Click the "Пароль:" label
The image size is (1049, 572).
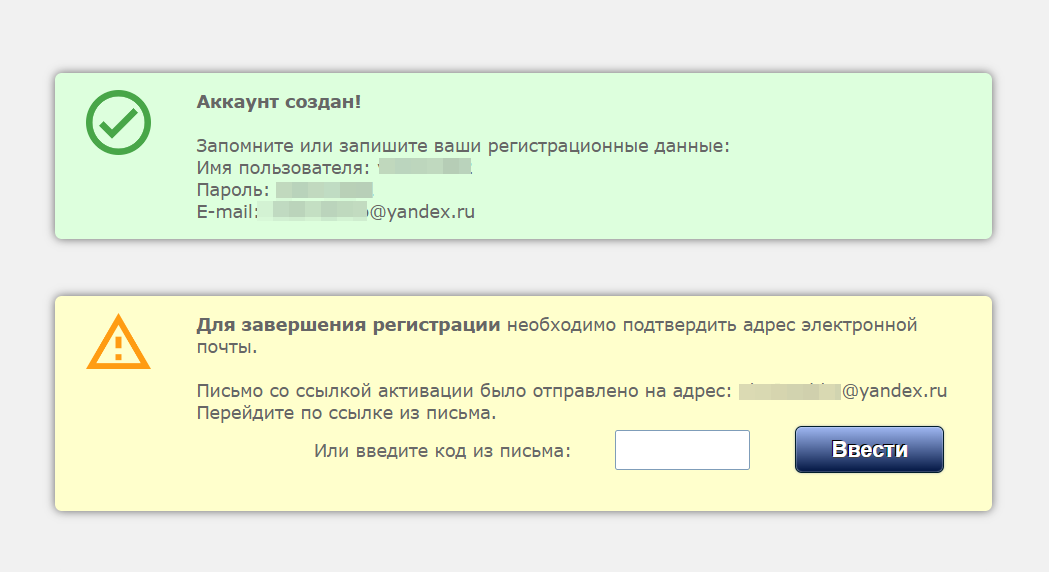click(233, 190)
